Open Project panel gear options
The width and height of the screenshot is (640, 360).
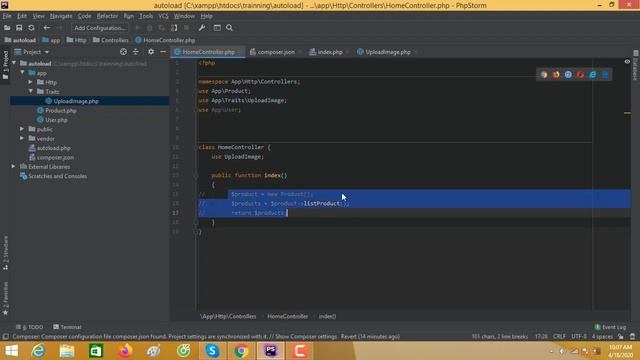[x=151, y=52]
